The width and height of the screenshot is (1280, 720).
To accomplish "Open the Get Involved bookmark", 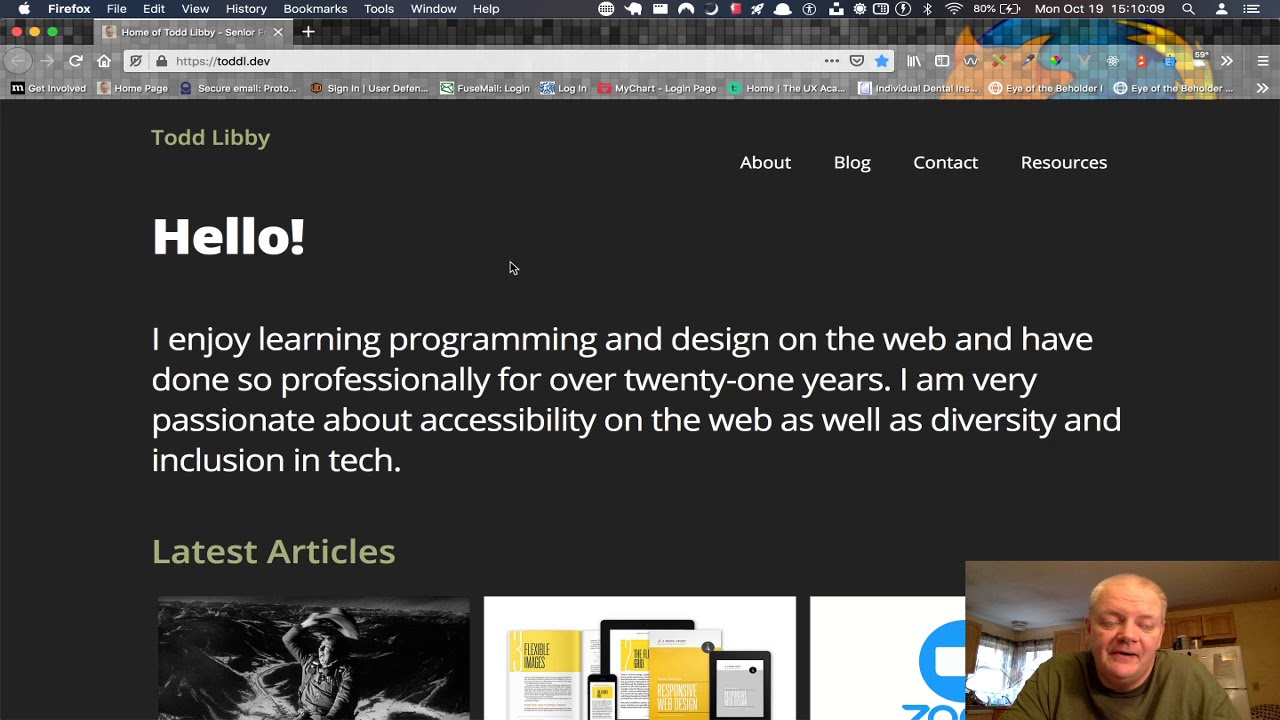I will (x=49, y=88).
